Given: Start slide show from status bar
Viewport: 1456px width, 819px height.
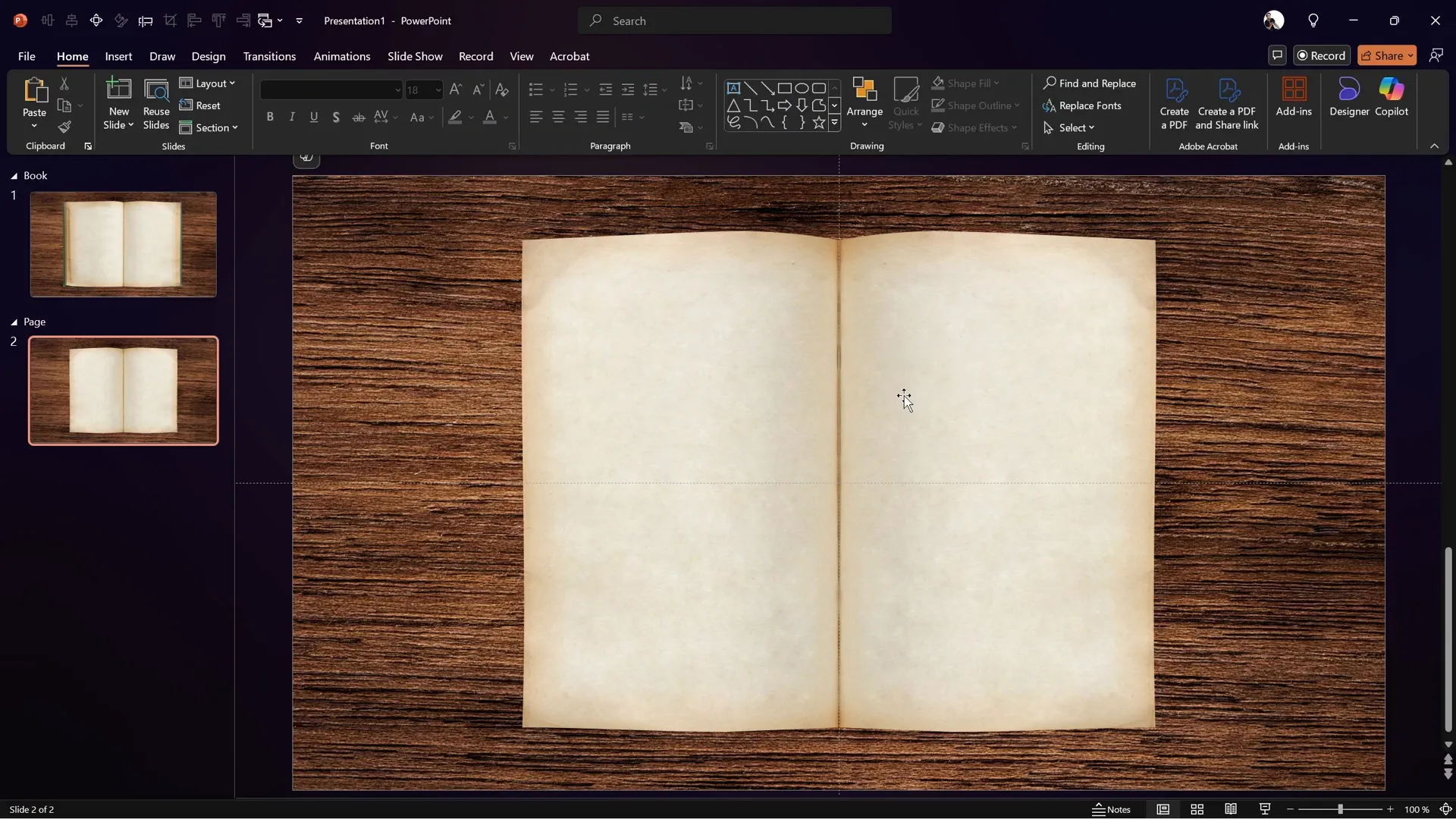Looking at the screenshot, I should (1265, 809).
